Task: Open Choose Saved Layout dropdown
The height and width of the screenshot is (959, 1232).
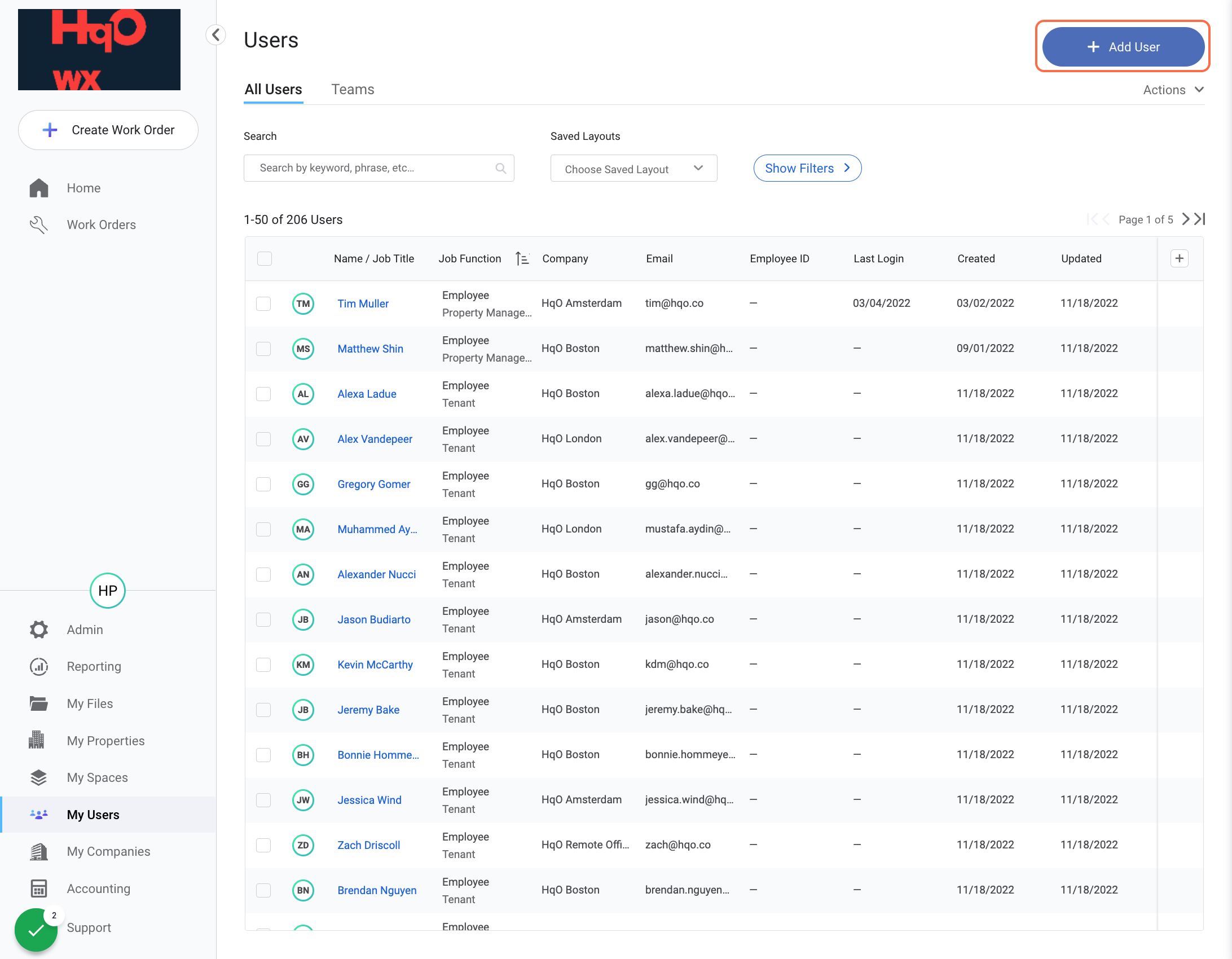Action: click(x=633, y=169)
